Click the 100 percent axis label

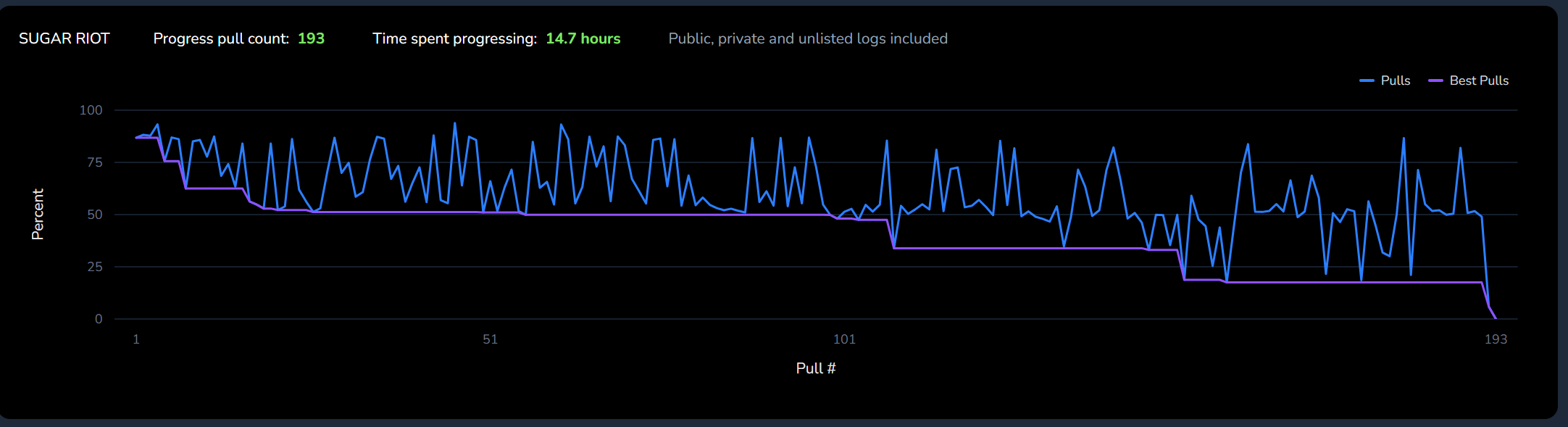pyautogui.click(x=91, y=110)
